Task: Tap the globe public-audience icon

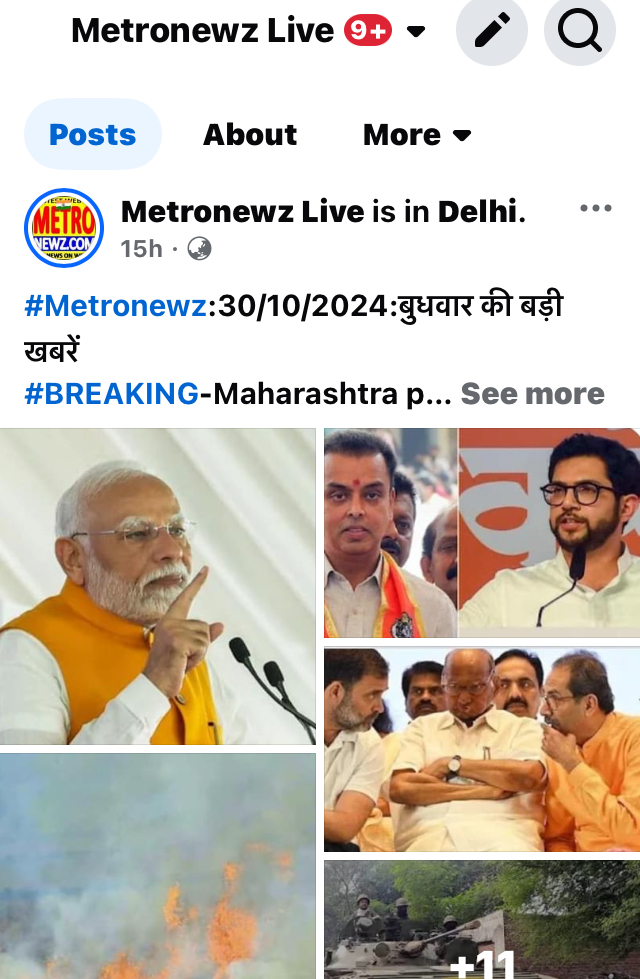Action: click(199, 248)
